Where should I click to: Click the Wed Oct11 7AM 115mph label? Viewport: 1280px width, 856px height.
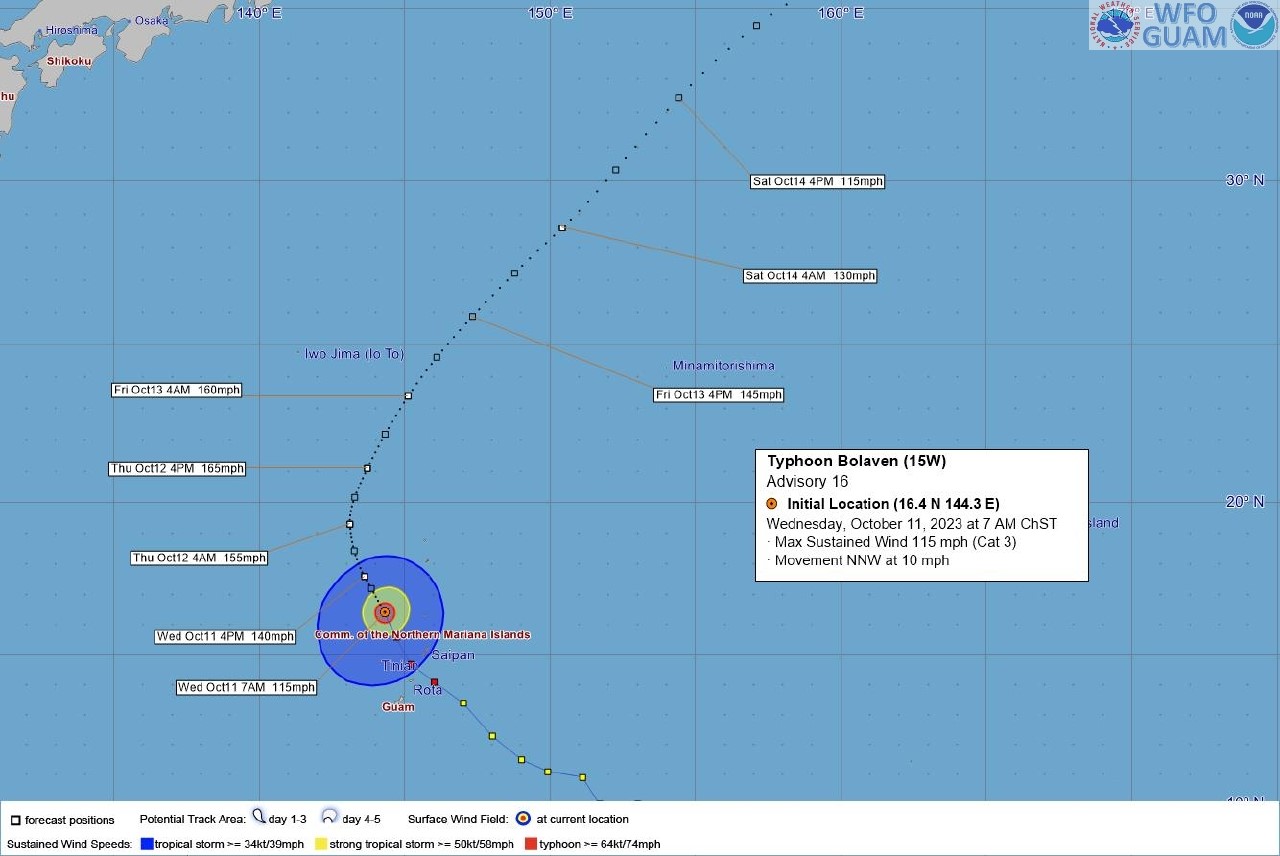point(246,687)
